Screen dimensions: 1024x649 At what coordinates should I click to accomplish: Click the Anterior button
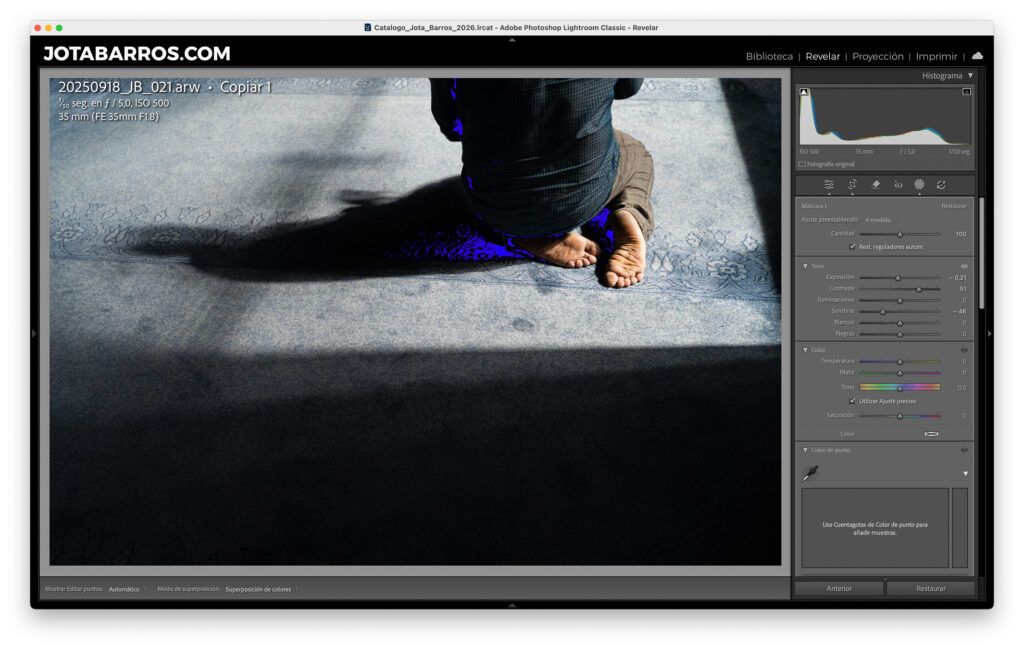[x=839, y=588]
